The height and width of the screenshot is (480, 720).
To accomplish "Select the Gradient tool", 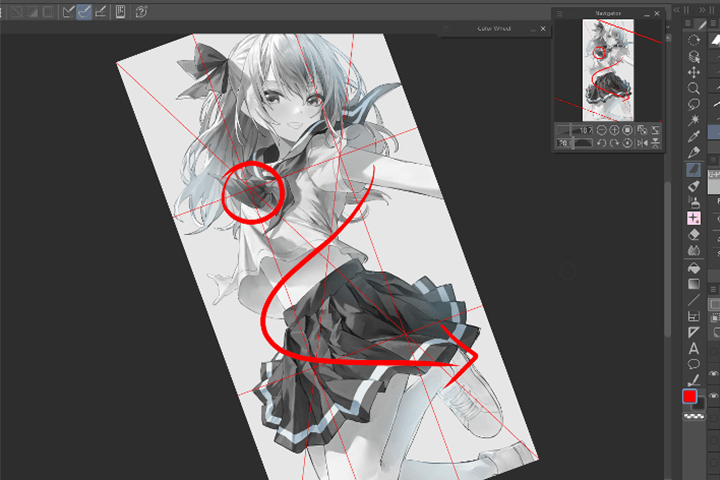I will tap(694, 284).
